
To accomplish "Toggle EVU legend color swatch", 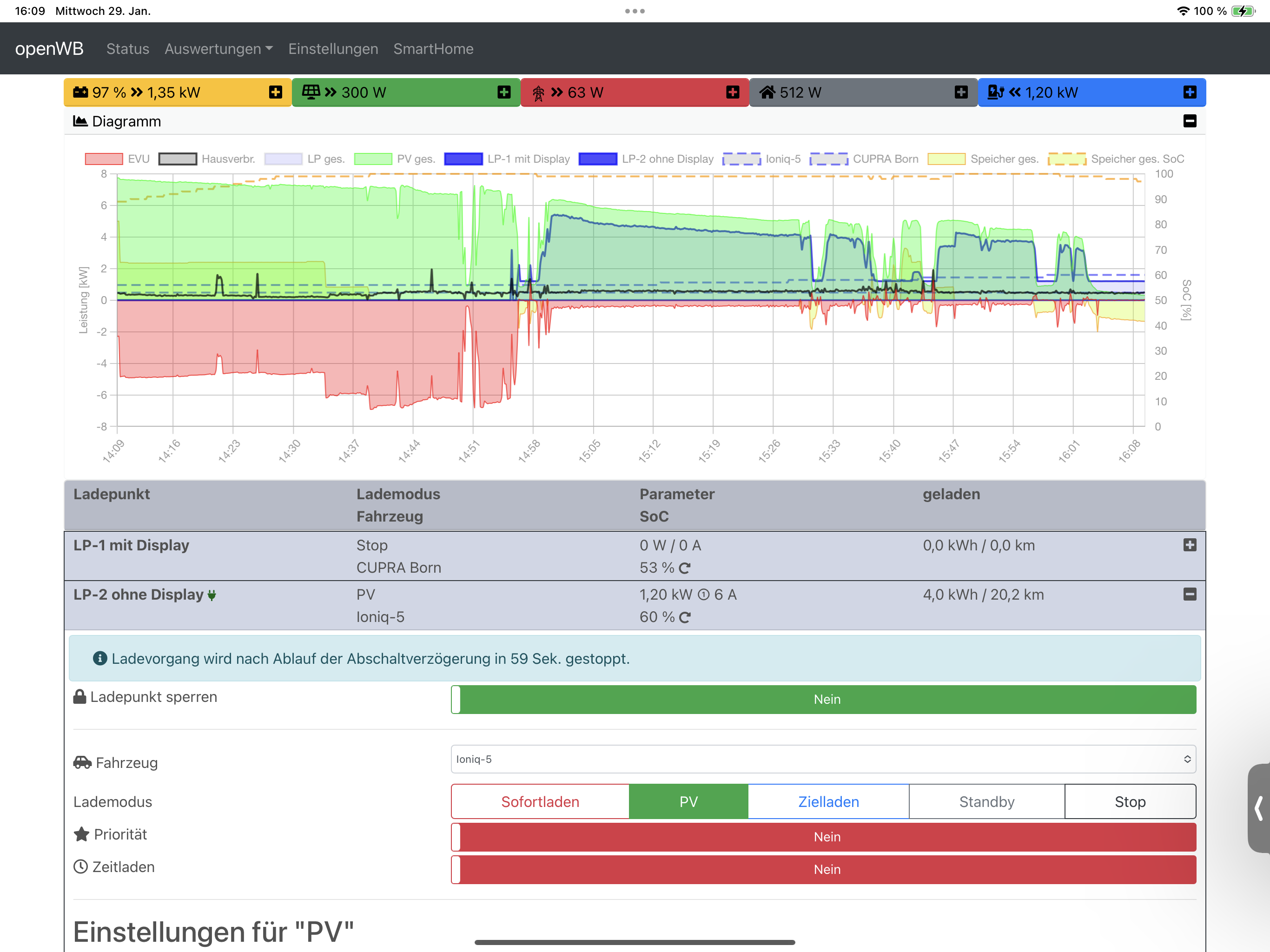I will click(x=104, y=159).
